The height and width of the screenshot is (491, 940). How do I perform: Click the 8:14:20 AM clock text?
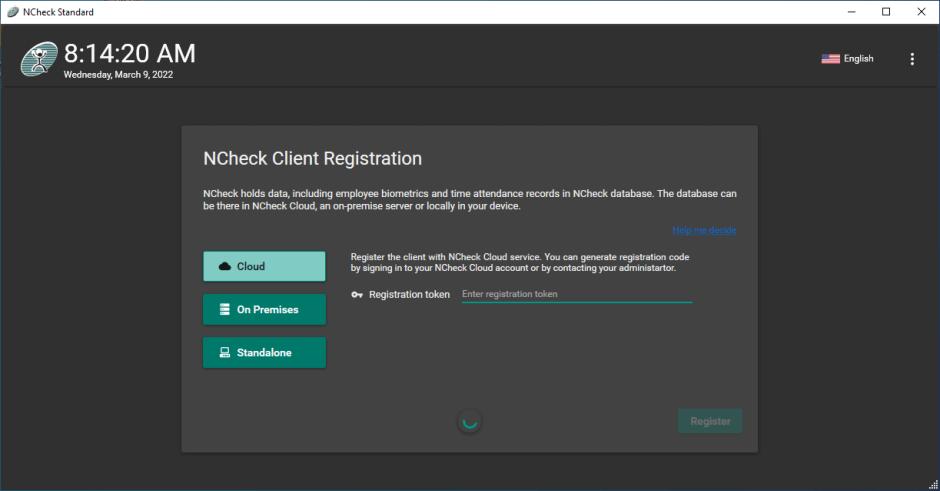tap(130, 53)
